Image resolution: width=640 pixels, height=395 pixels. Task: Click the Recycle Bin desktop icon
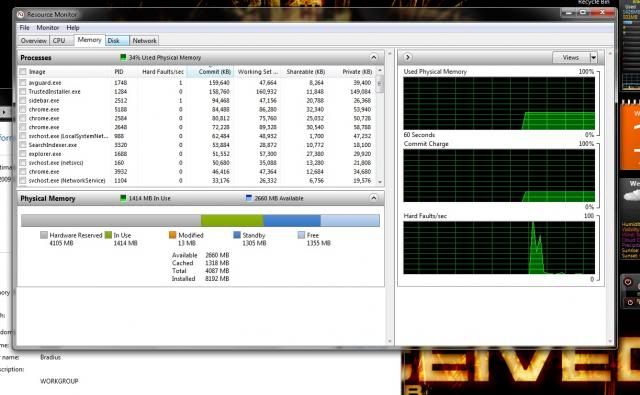point(594,2)
